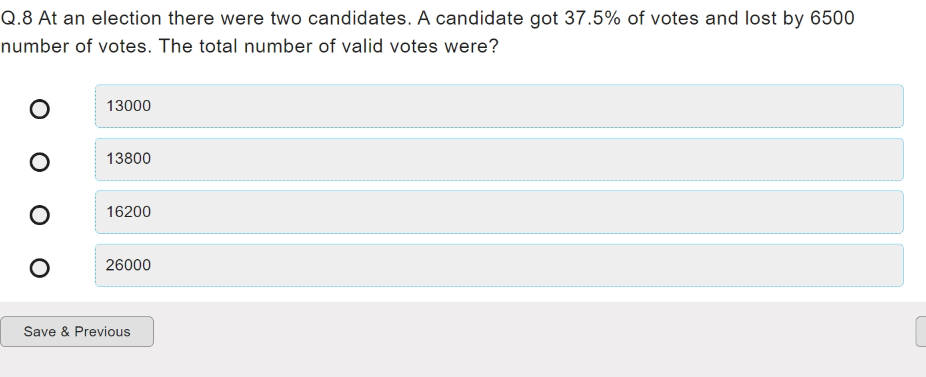Click the '26000' number text label
This screenshot has width=926, height=377.
click(129, 265)
